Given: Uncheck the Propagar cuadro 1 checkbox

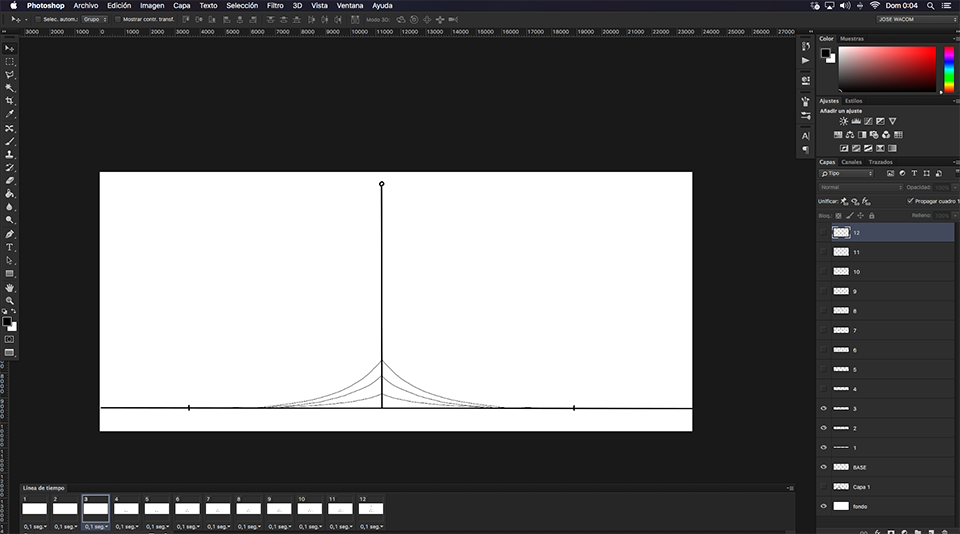Looking at the screenshot, I should pos(910,201).
